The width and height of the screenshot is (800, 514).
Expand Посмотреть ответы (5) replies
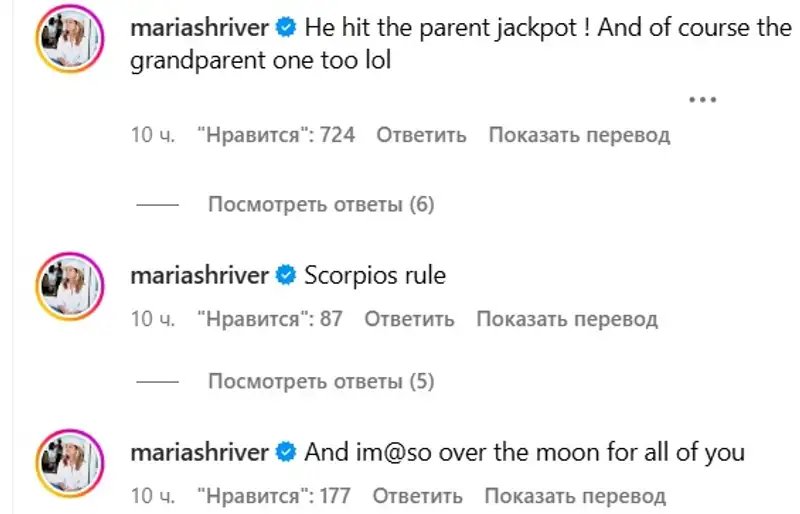(321, 381)
